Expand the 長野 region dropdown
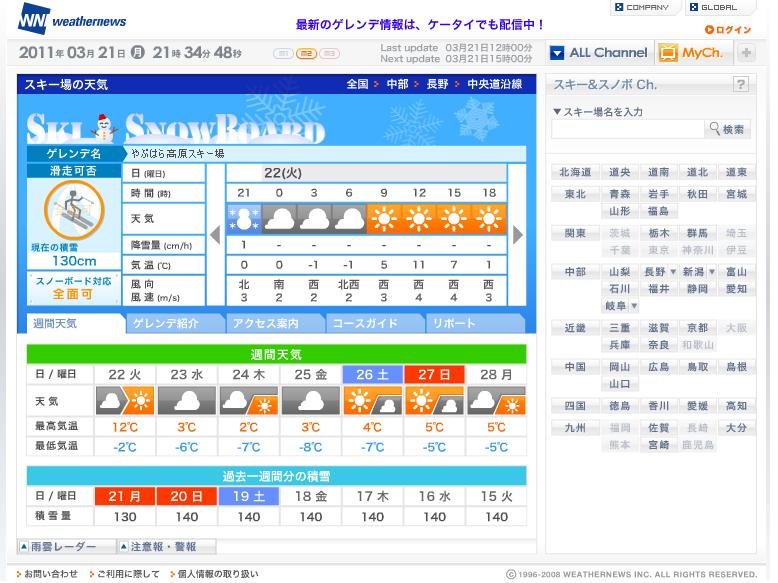The width and height of the screenshot is (778, 583). [673, 272]
